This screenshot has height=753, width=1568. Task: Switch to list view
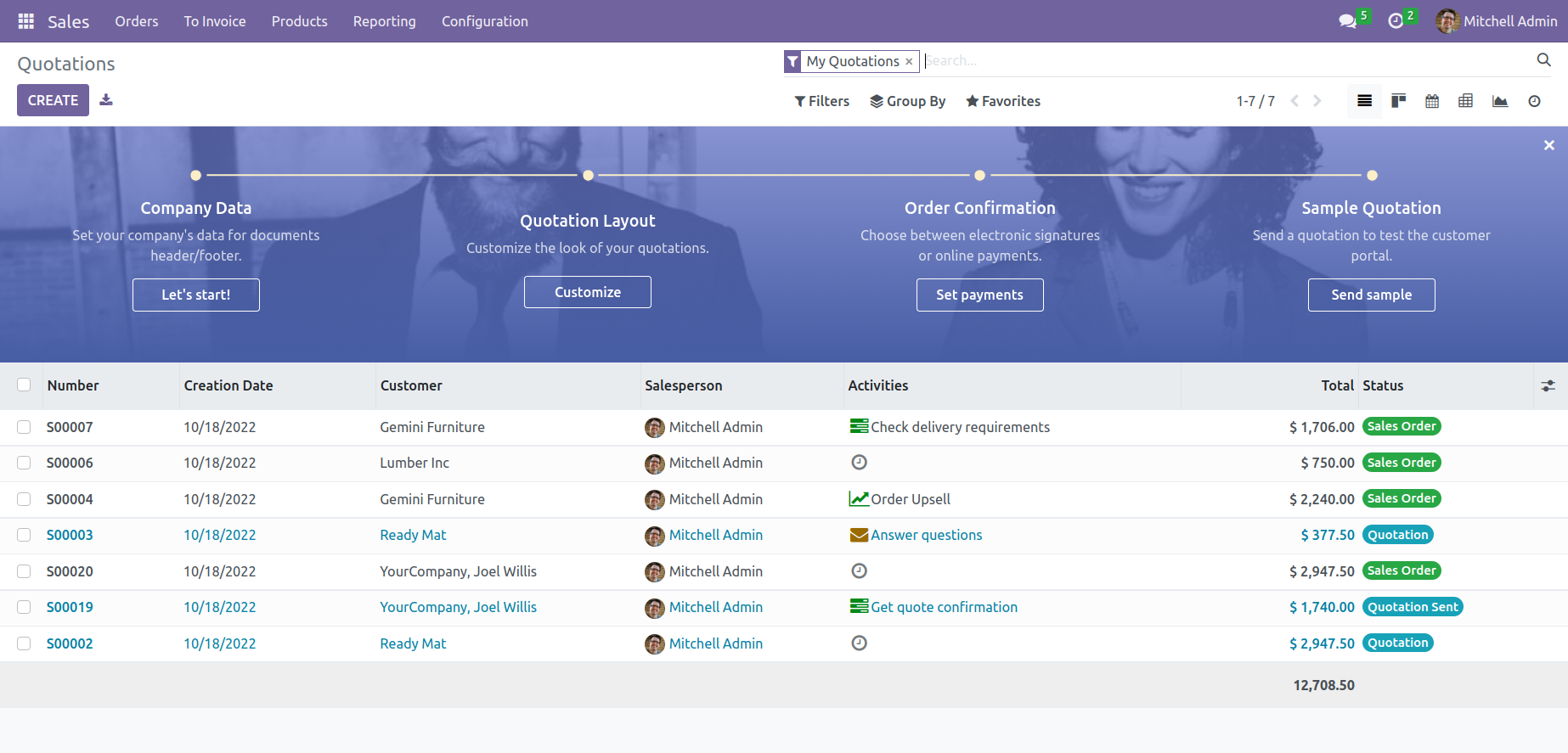1364,101
